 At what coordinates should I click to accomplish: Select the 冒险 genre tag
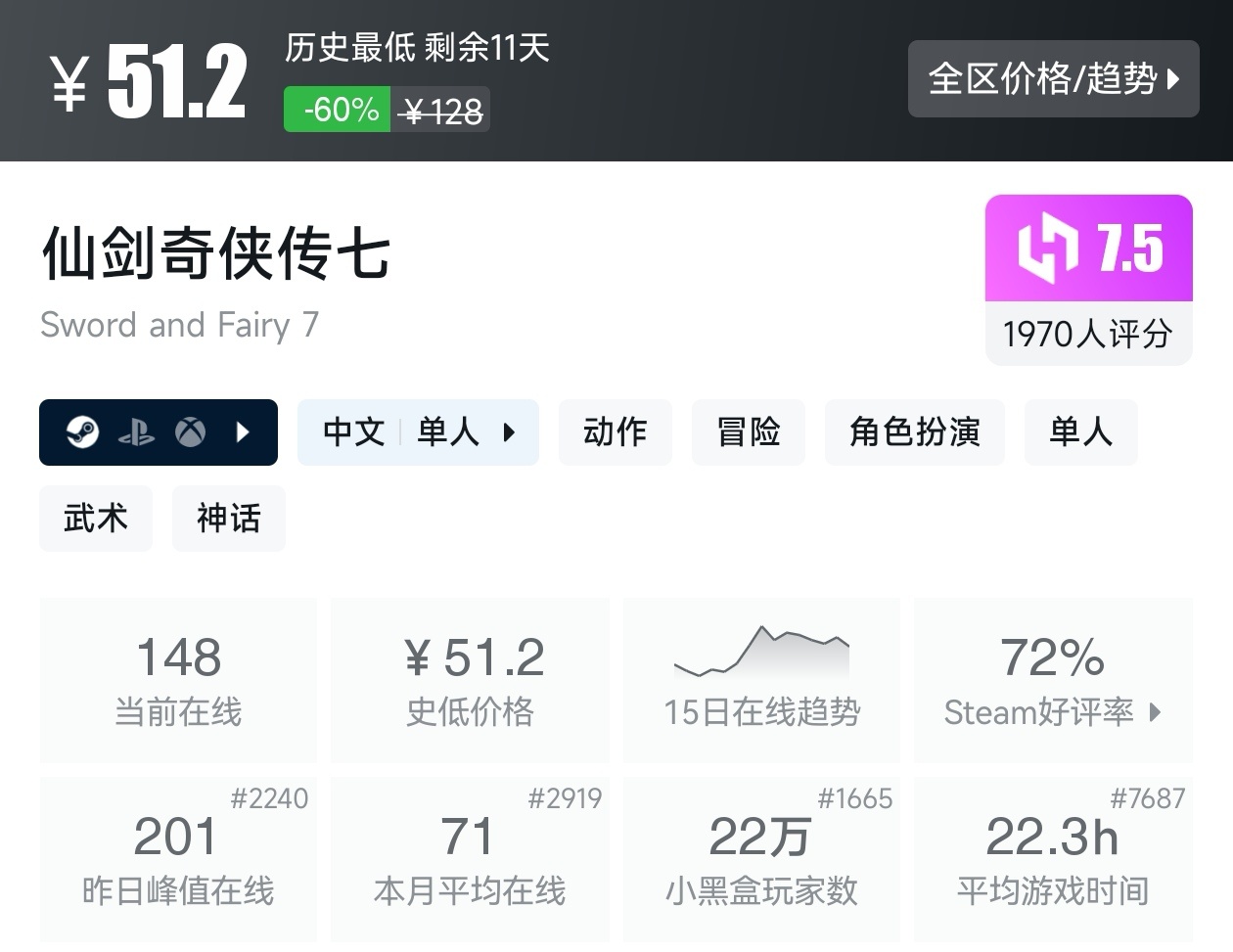[749, 432]
